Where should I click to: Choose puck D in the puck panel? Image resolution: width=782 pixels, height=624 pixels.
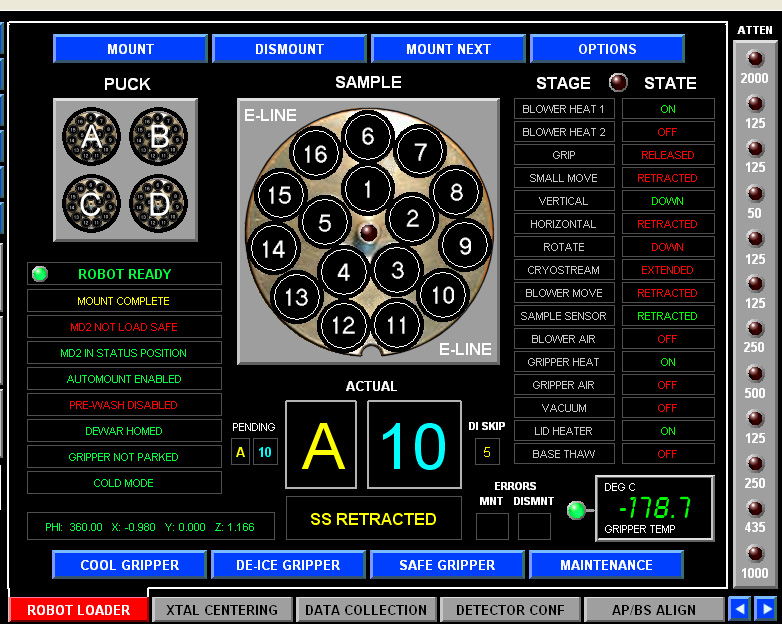tap(159, 203)
